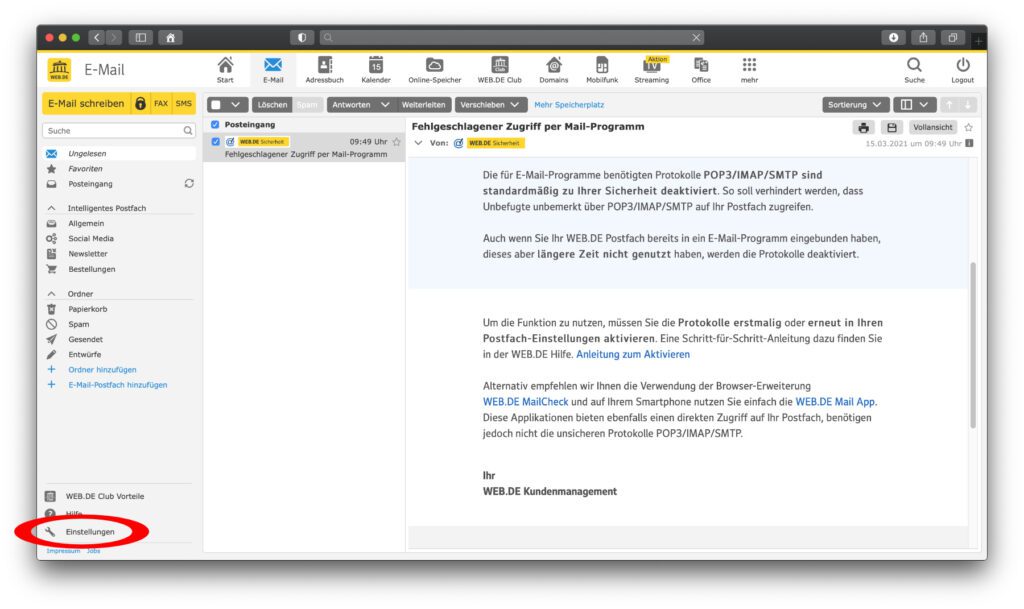Uncheck the WEB.DE Sicherheit message checkbox
The width and height of the screenshot is (1024, 609).
216,142
